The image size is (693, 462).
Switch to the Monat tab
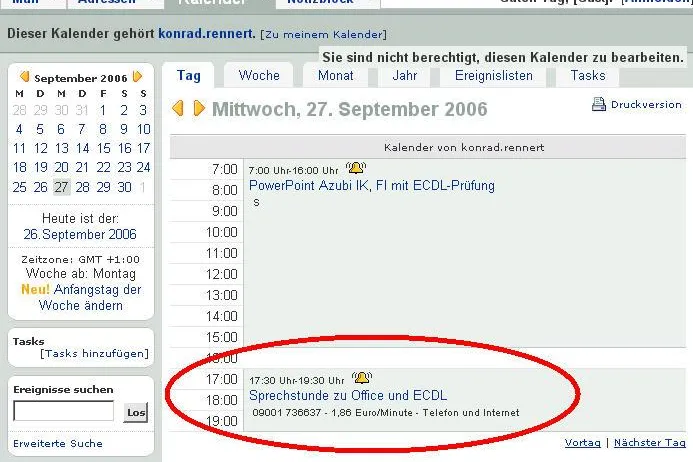point(335,76)
